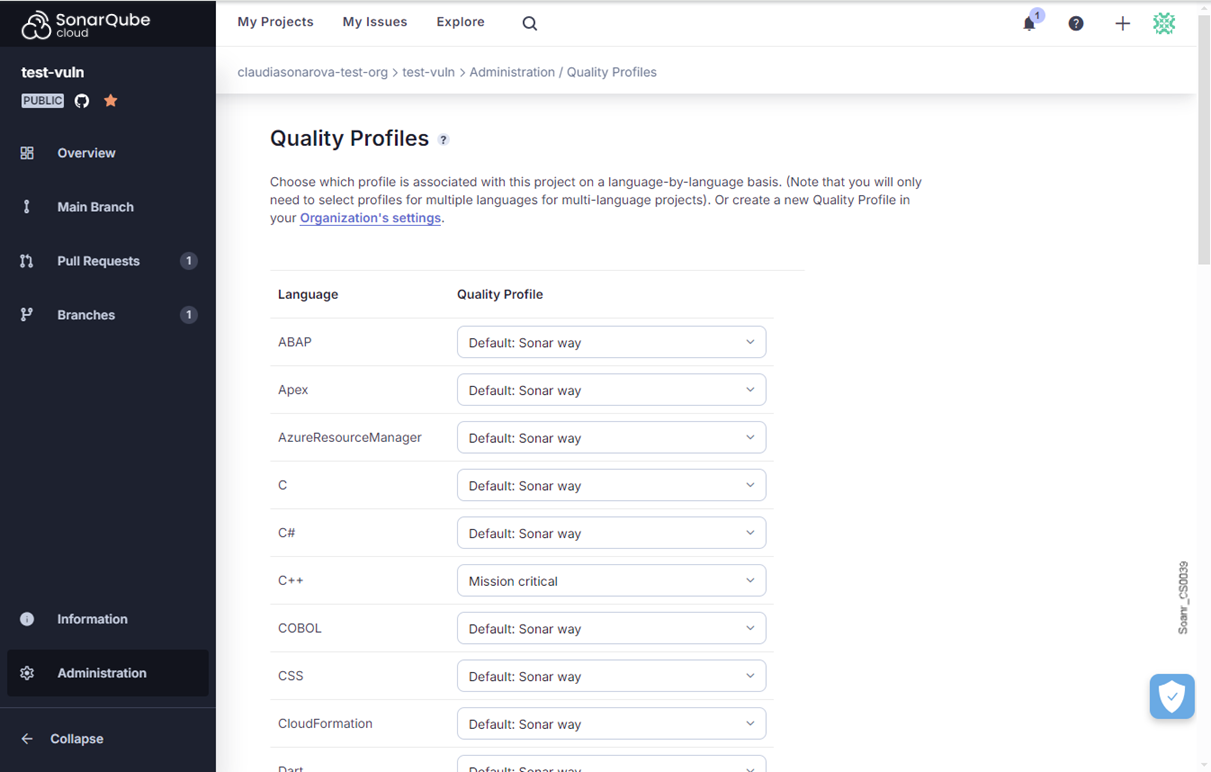Open the user avatar menu

pos(1164,23)
